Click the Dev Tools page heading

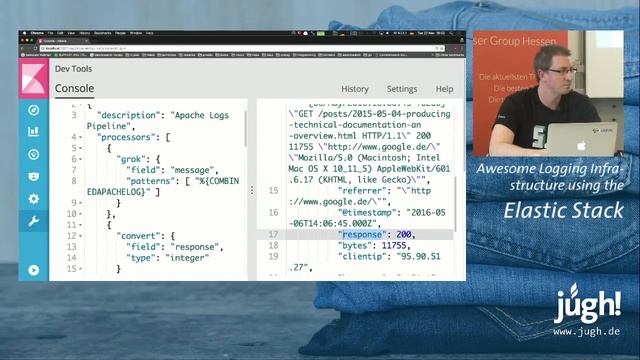pyautogui.click(x=73, y=69)
